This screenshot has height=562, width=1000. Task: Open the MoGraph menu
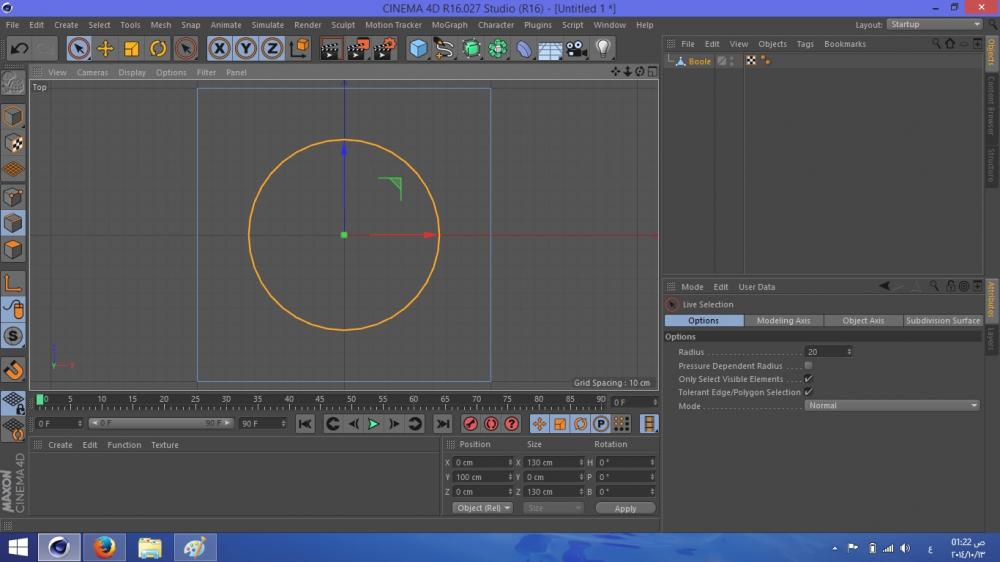(449, 25)
